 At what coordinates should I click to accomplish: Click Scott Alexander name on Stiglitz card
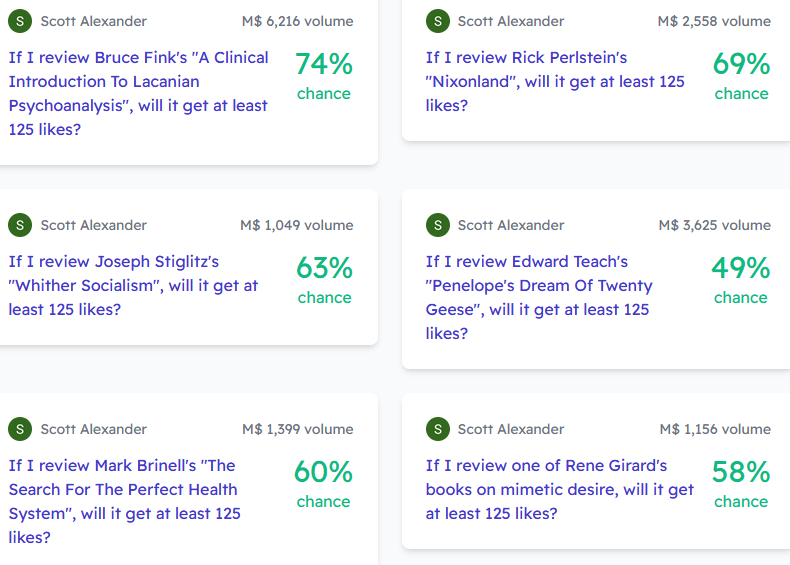94,225
